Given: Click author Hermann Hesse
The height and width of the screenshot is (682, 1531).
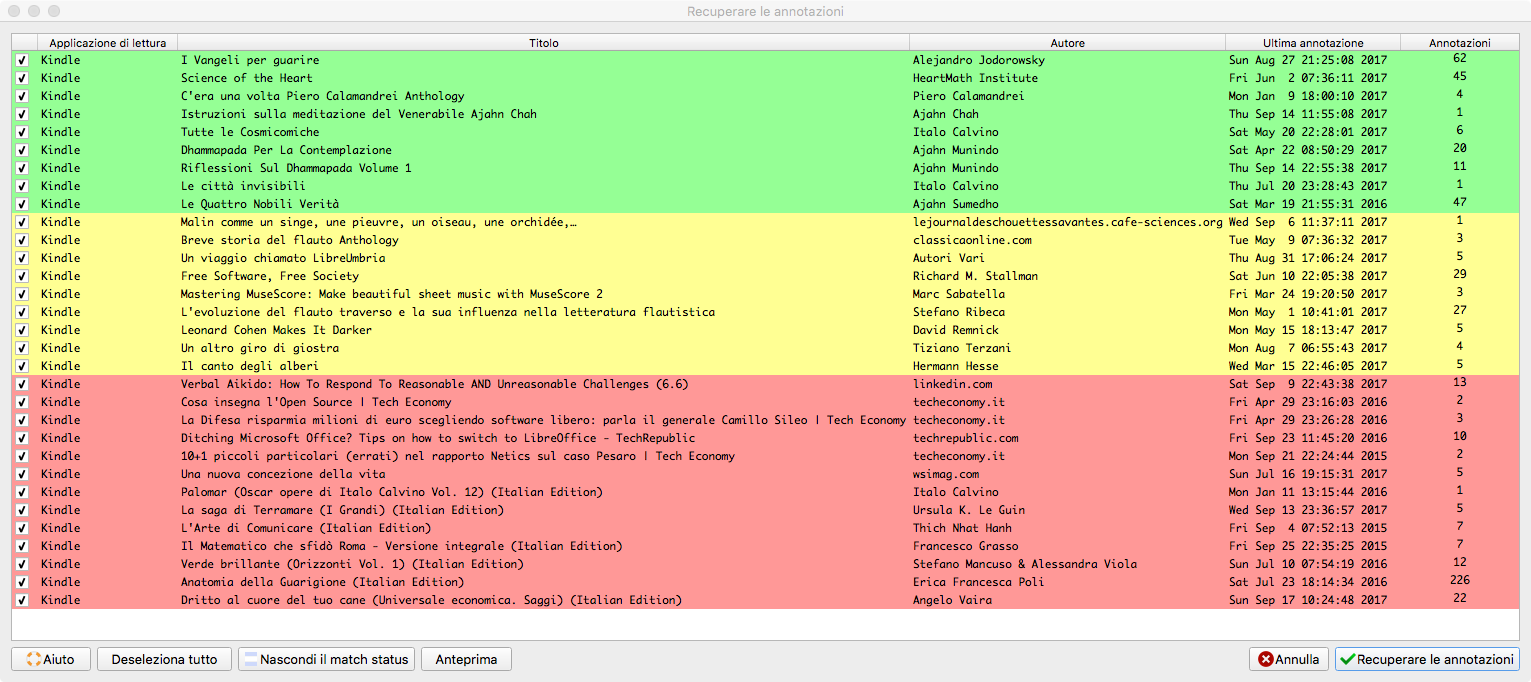Looking at the screenshot, I should [x=956, y=366].
